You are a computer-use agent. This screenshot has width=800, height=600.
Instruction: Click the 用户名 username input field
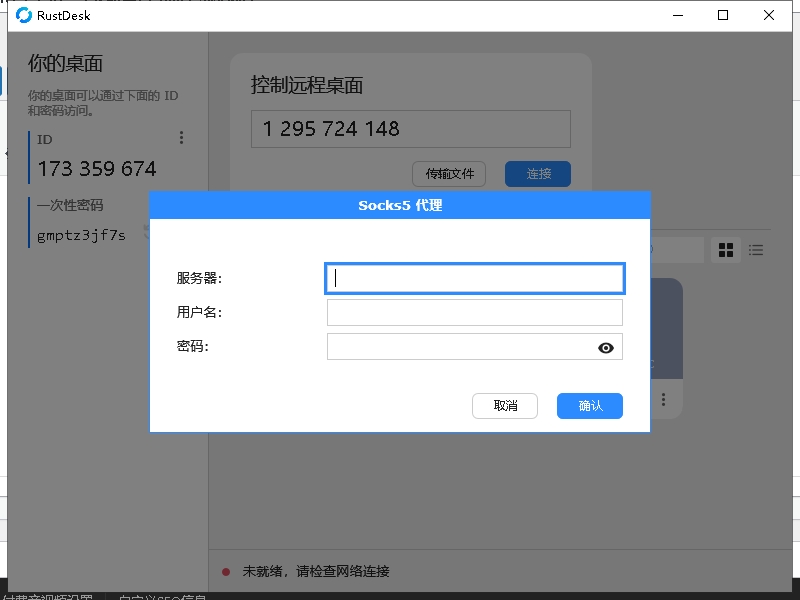[474, 312]
